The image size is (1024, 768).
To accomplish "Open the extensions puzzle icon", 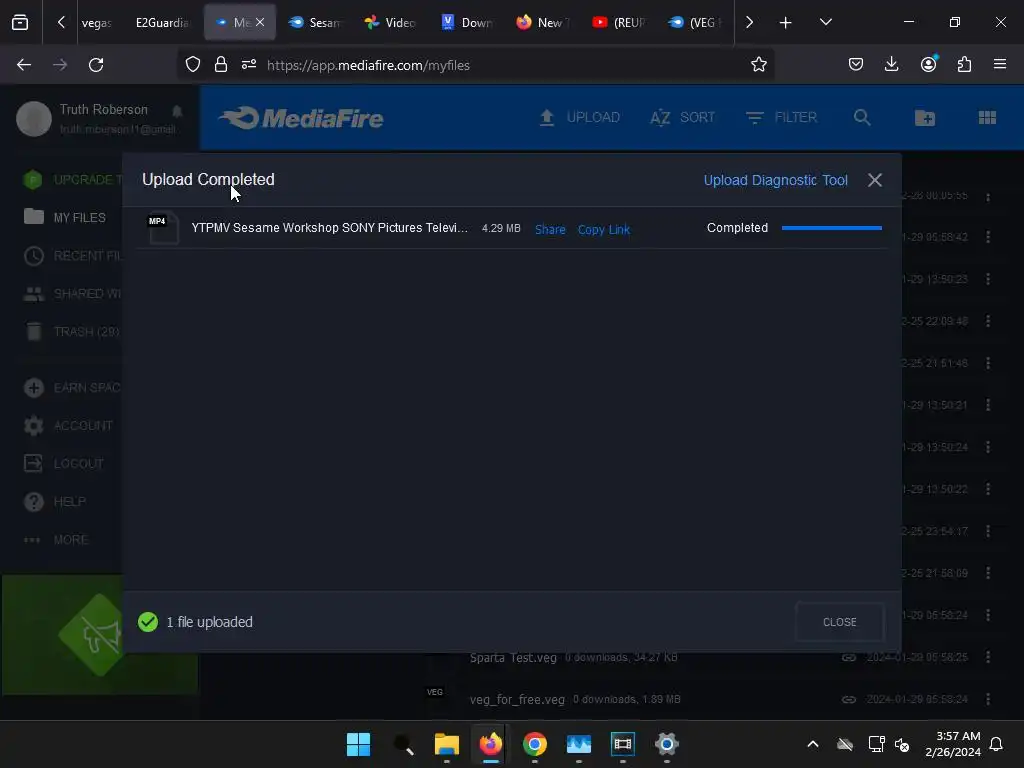I will click(x=964, y=64).
